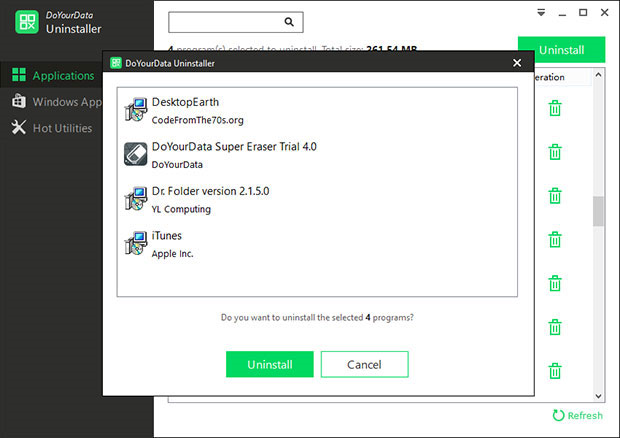Close the DoYourData Uninstaller dialog

(x=517, y=63)
